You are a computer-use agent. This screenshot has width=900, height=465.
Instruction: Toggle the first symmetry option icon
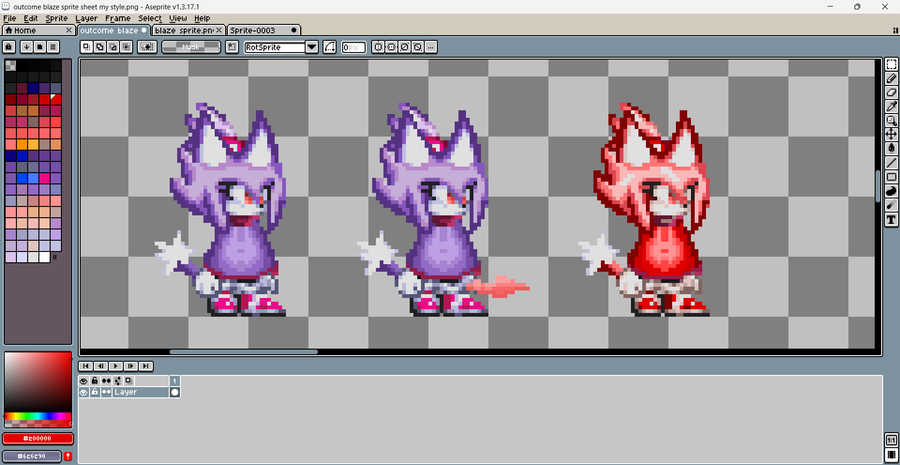(378, 47)
